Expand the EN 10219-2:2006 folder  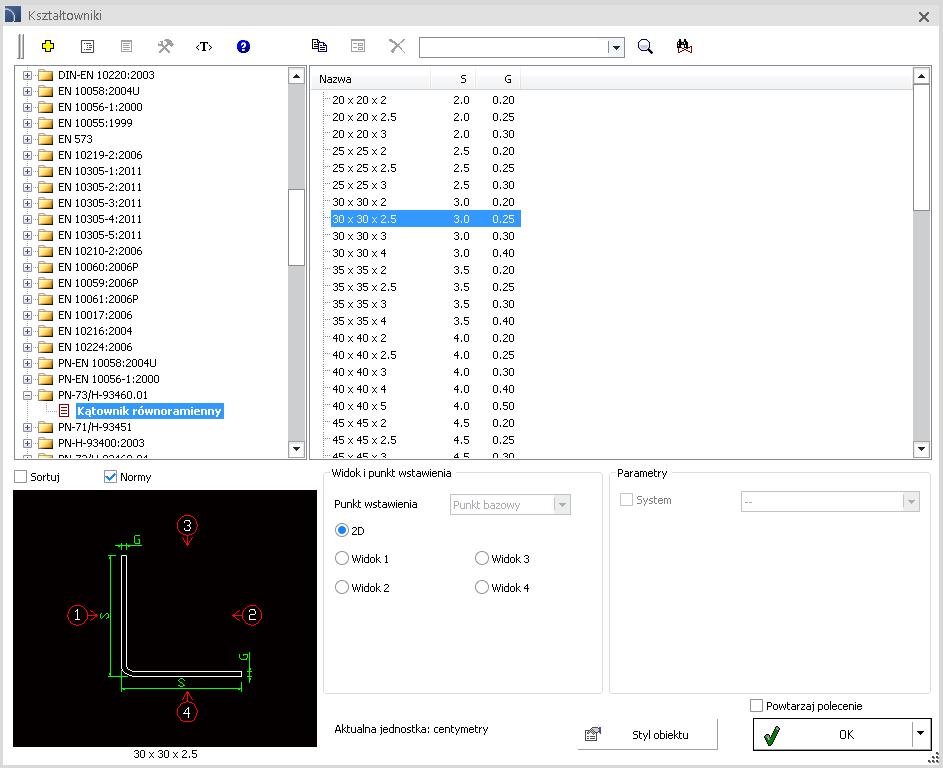pyautogui.click(x=27, y=155)
